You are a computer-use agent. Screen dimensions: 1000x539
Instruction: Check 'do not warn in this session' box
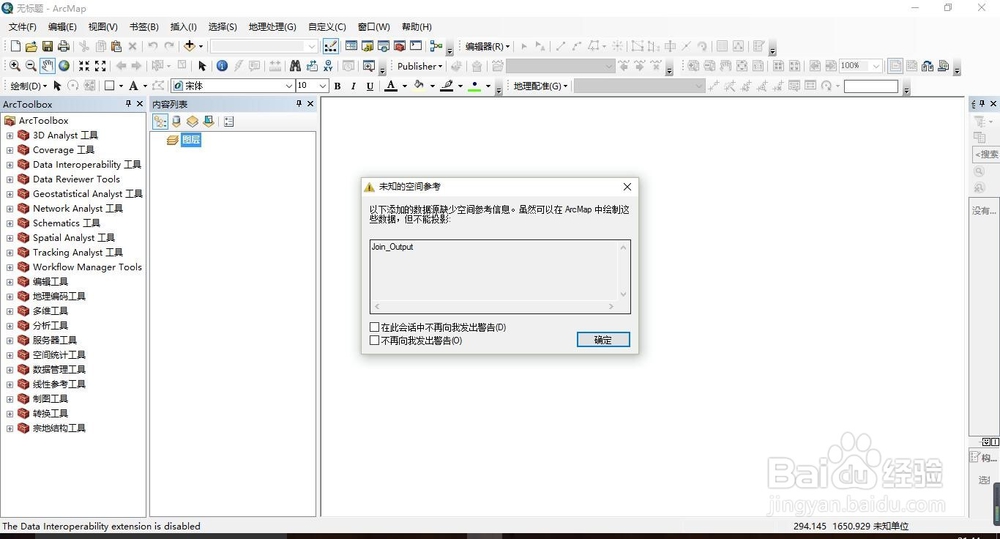(x=374, y=327)
